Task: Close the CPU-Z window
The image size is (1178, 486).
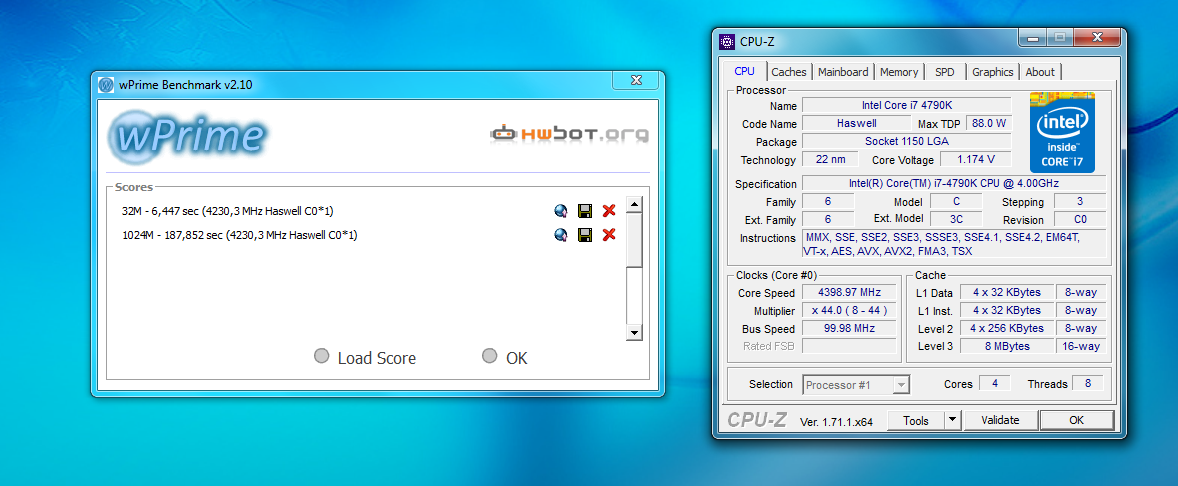Action: 1098,38
